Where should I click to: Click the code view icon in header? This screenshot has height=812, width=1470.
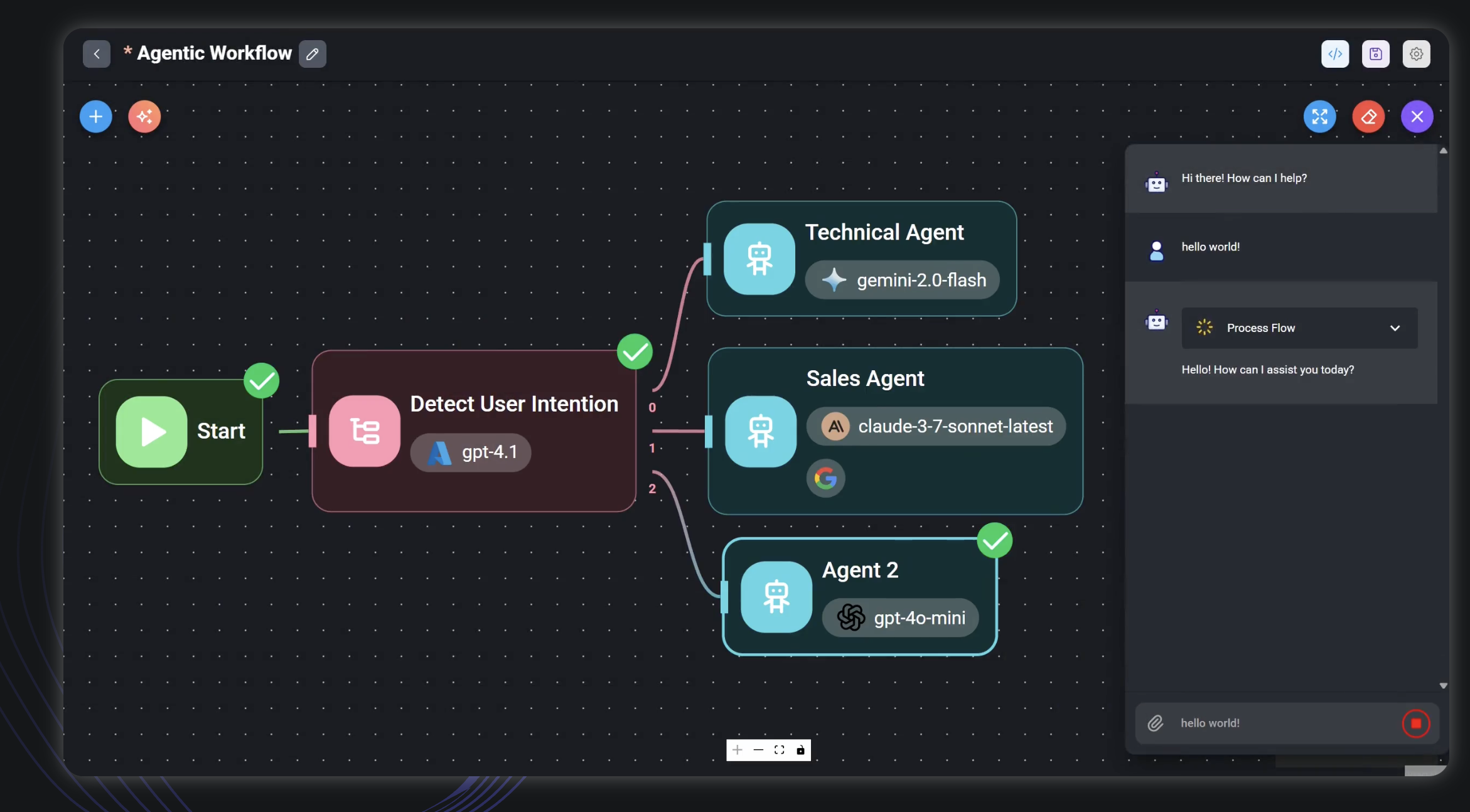[1335, 54]
